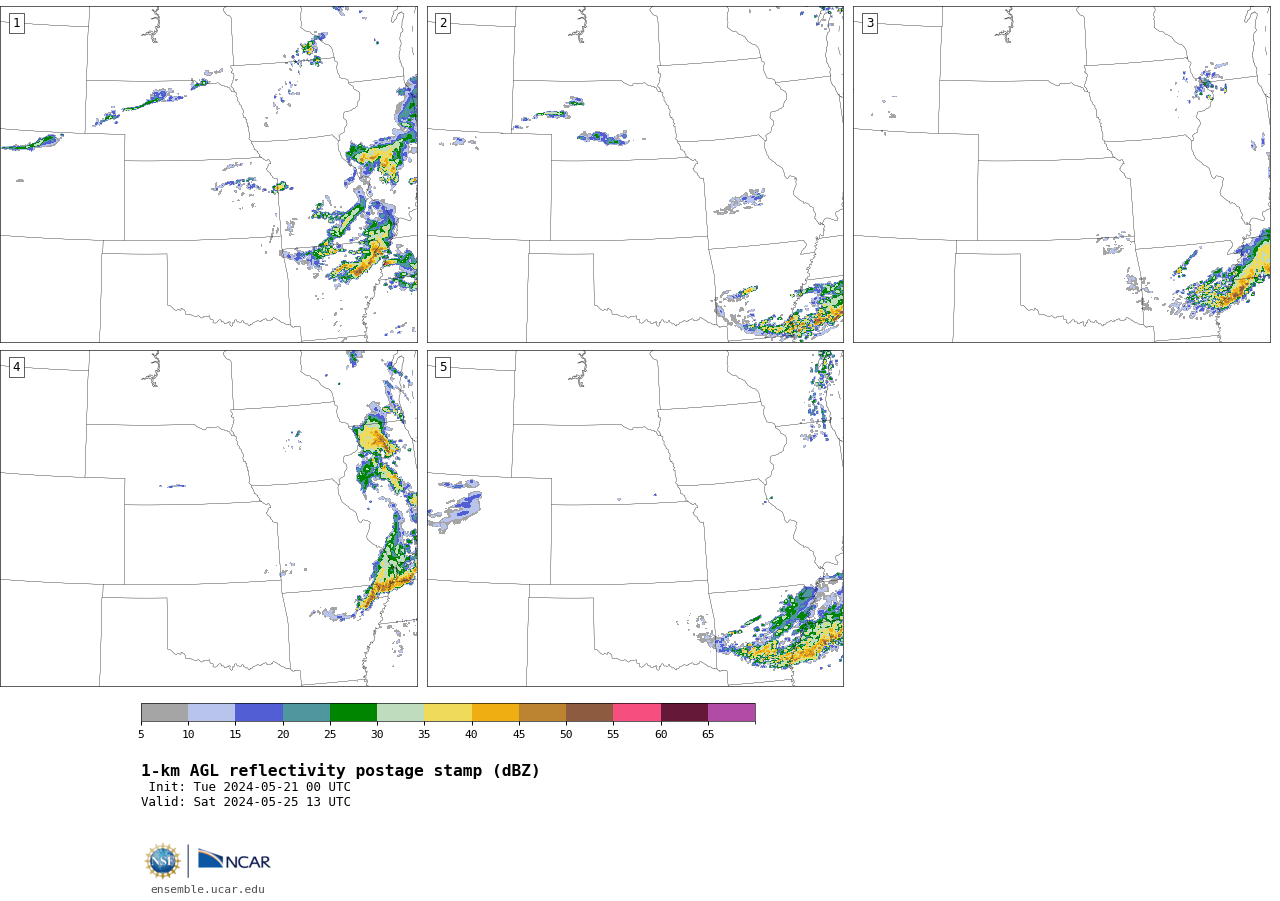Image resolution: width=1280 pixels, height=901 pixels.
Task: Click the NSF logo icon
Action: (163, 861)
